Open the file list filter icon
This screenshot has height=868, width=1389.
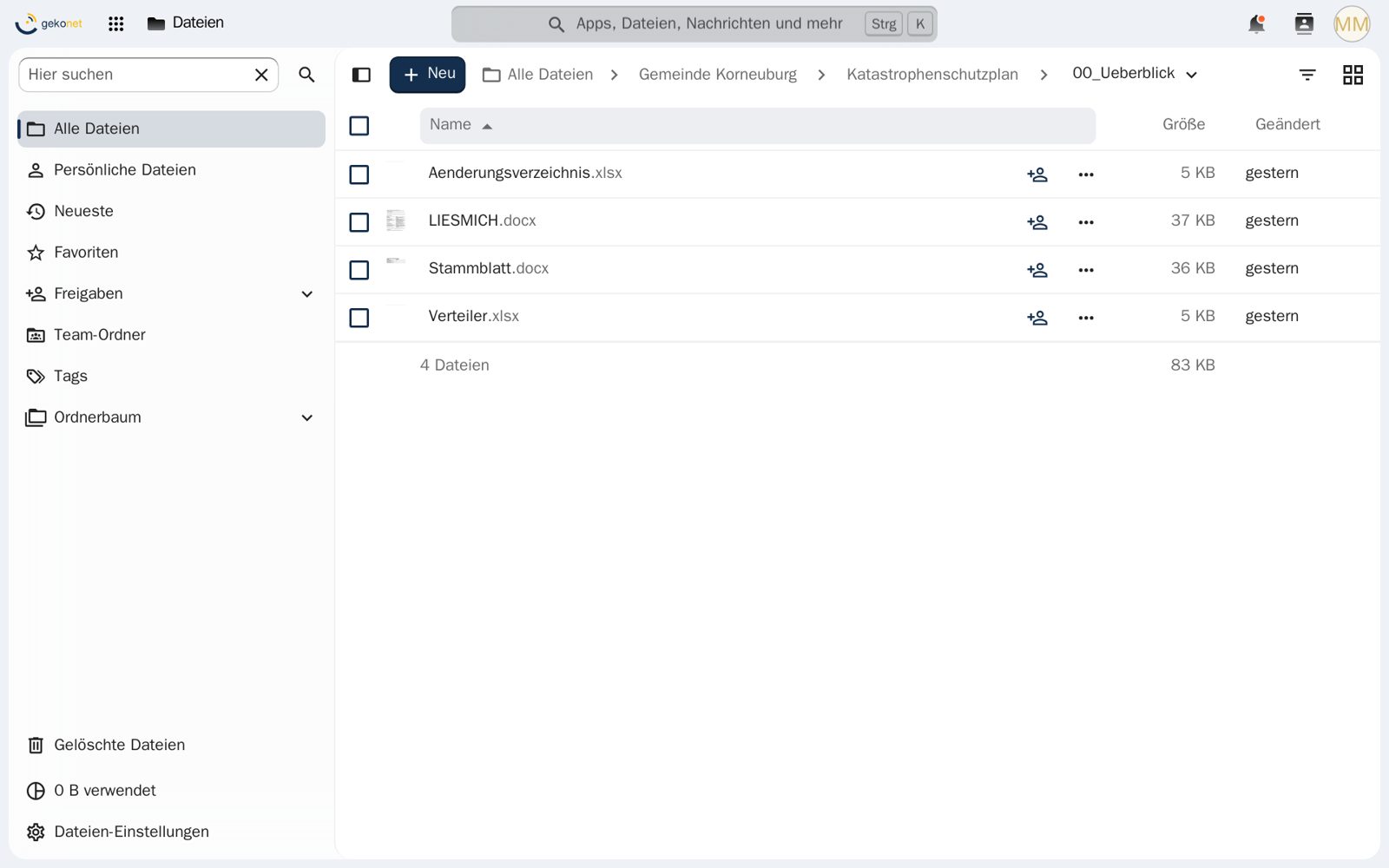1307,75
